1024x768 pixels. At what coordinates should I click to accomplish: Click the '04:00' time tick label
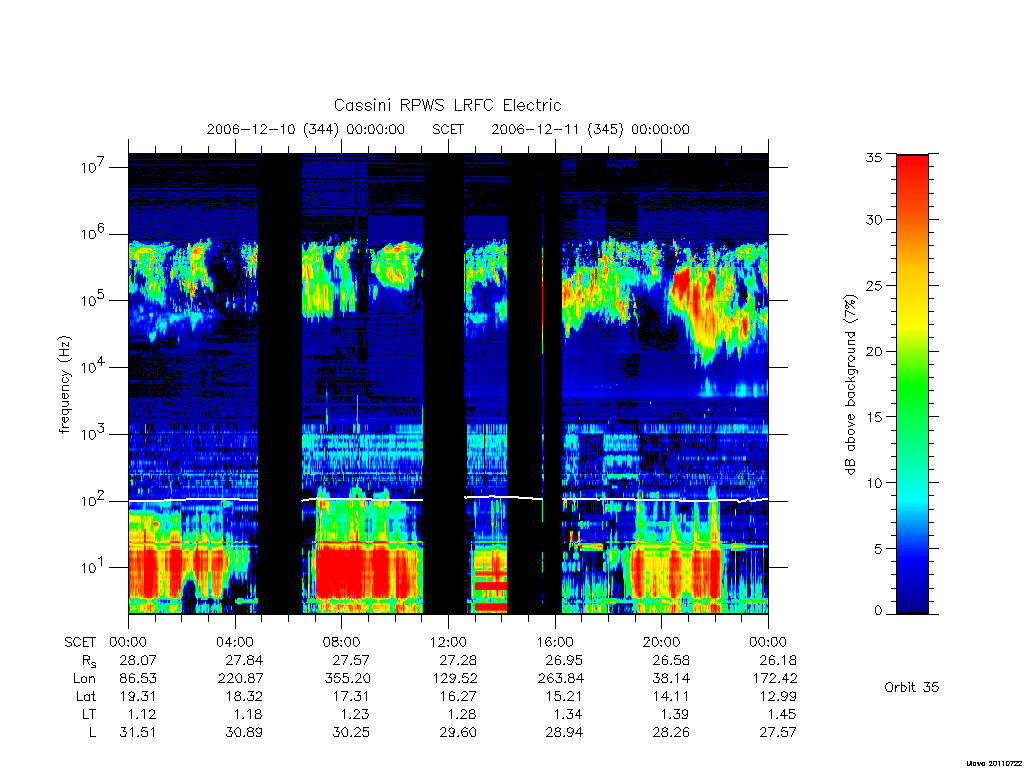pos(235,642)
